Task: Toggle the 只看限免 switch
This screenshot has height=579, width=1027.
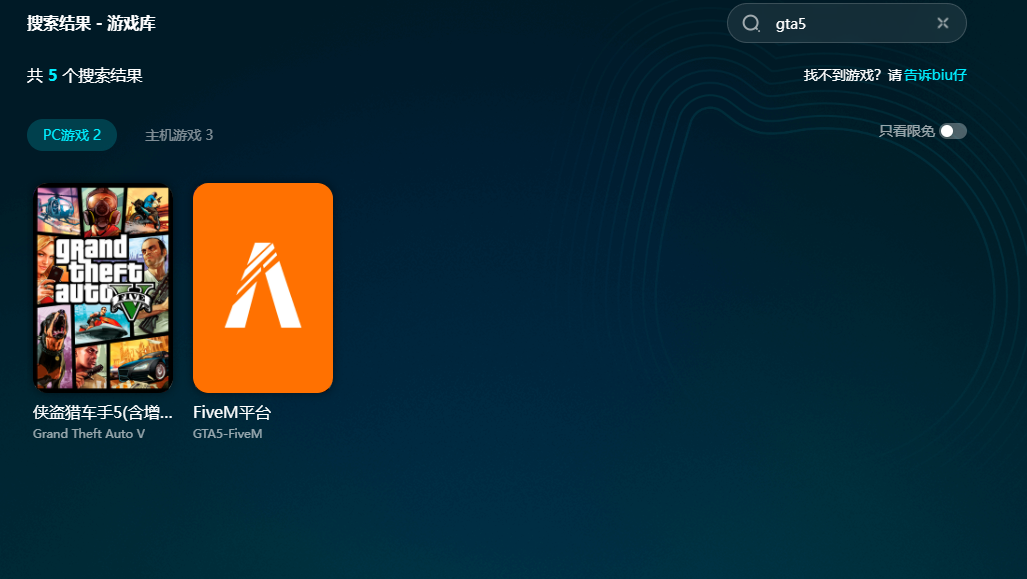Action: pyautogui.click(x=953, y=131)
